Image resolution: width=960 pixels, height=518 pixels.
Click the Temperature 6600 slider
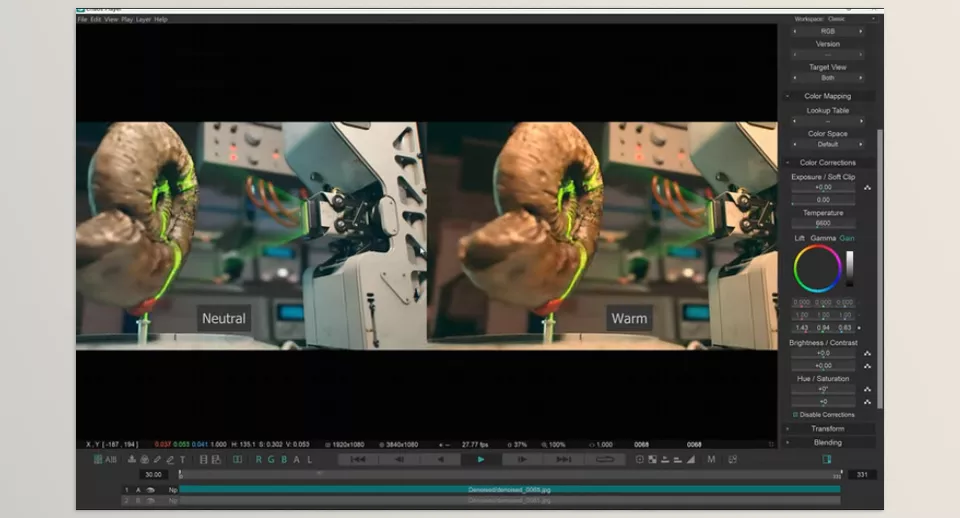823,223
